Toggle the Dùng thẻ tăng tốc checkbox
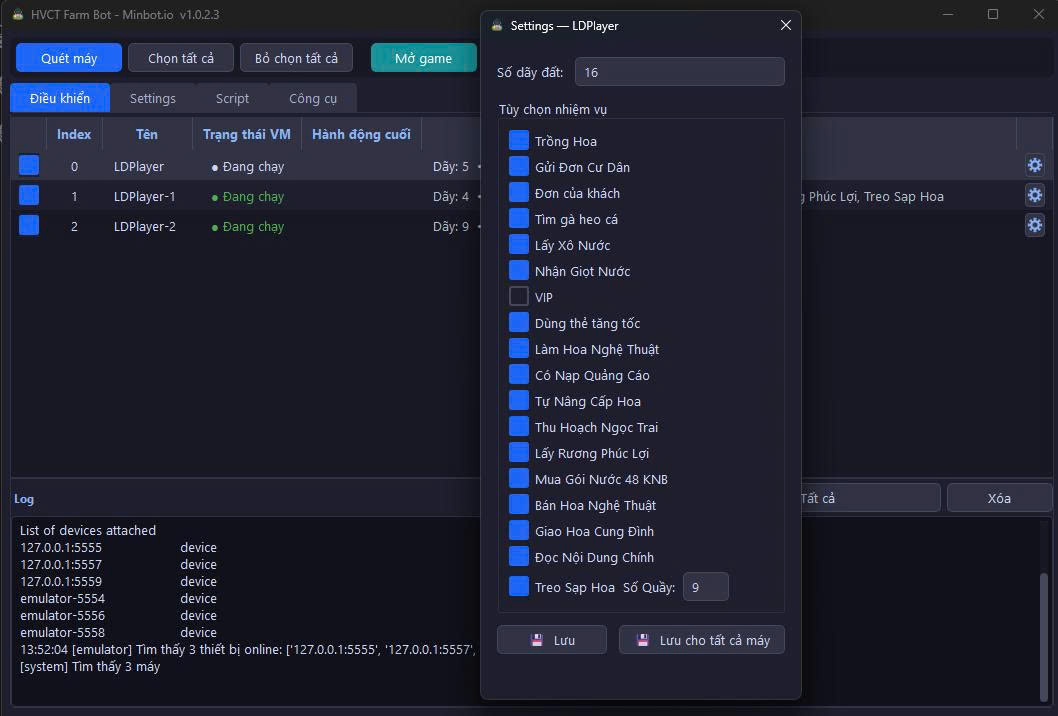1058x716 pixels. point(518,322)
